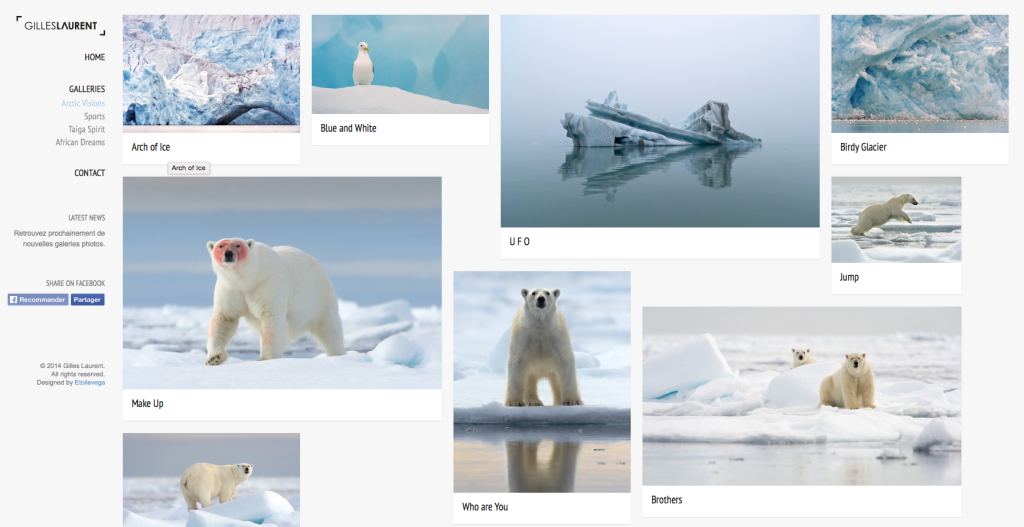This screenshot has height=527, width=1024.
Task: Follow the Etoilevega designer link
Action: [88, 382]
